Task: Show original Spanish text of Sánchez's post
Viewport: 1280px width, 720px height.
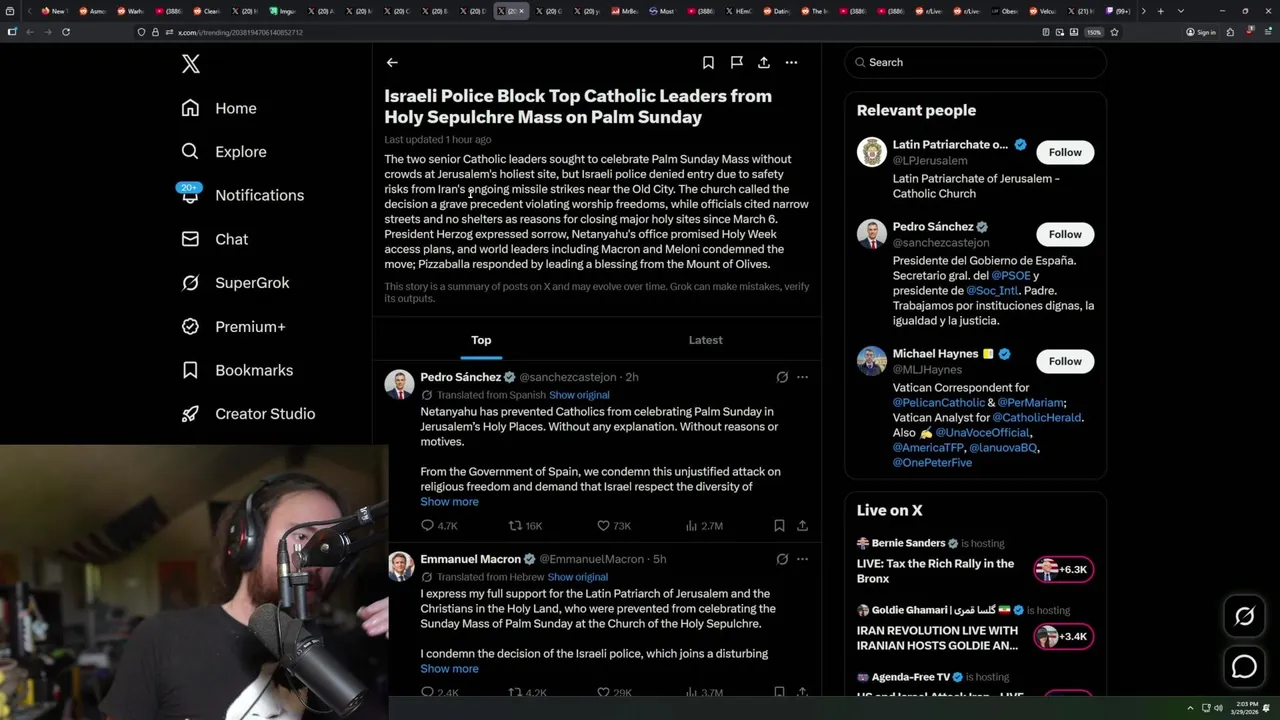Action: tap(579, 395)
